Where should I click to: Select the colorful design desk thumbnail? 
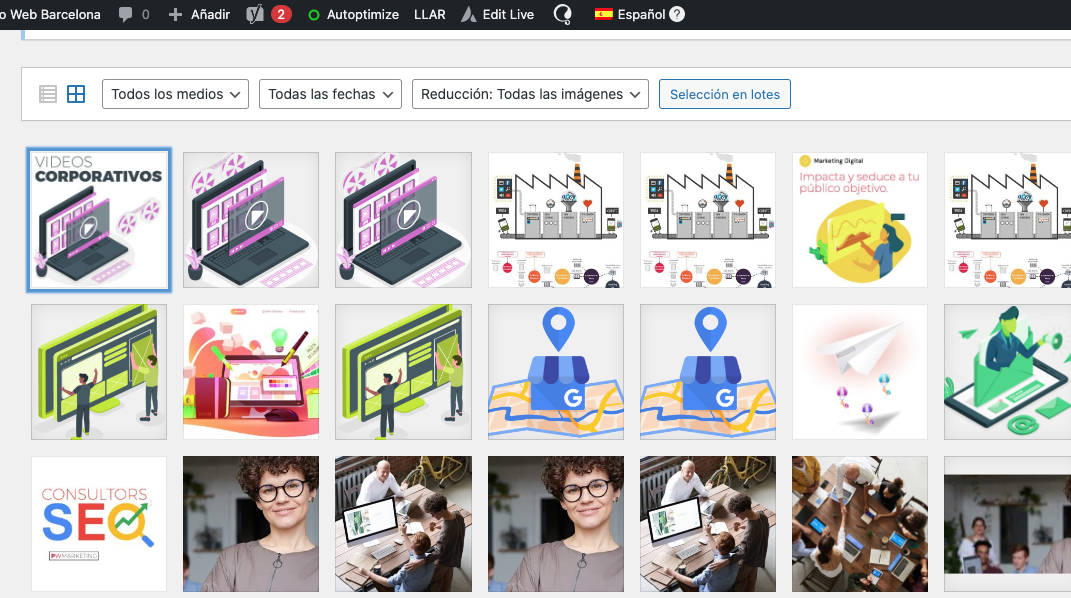251,372
